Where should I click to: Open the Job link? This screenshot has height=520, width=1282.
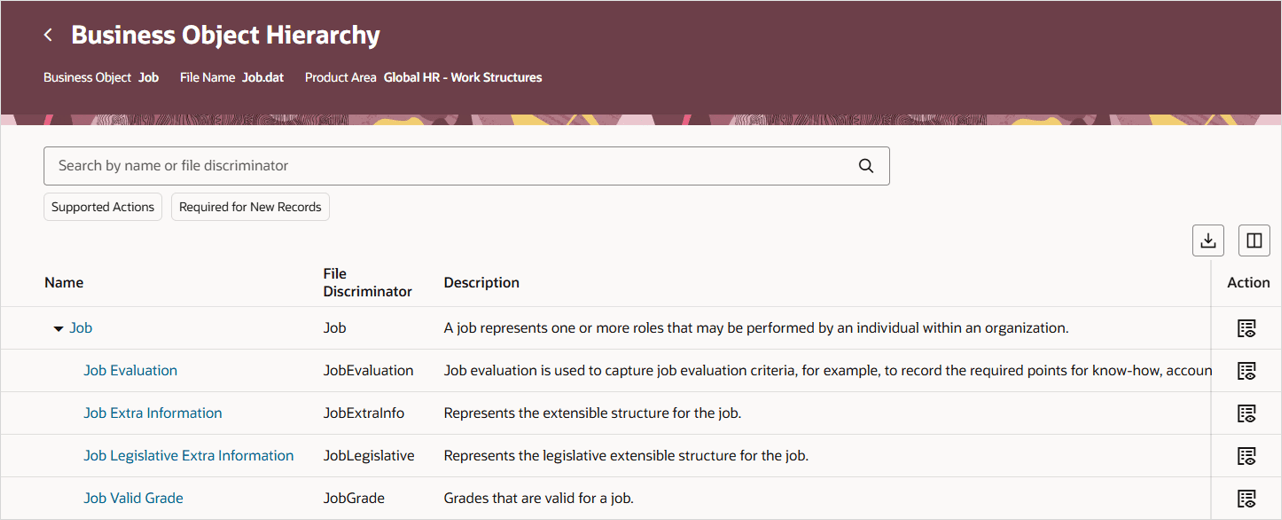[x=81, y=328]
